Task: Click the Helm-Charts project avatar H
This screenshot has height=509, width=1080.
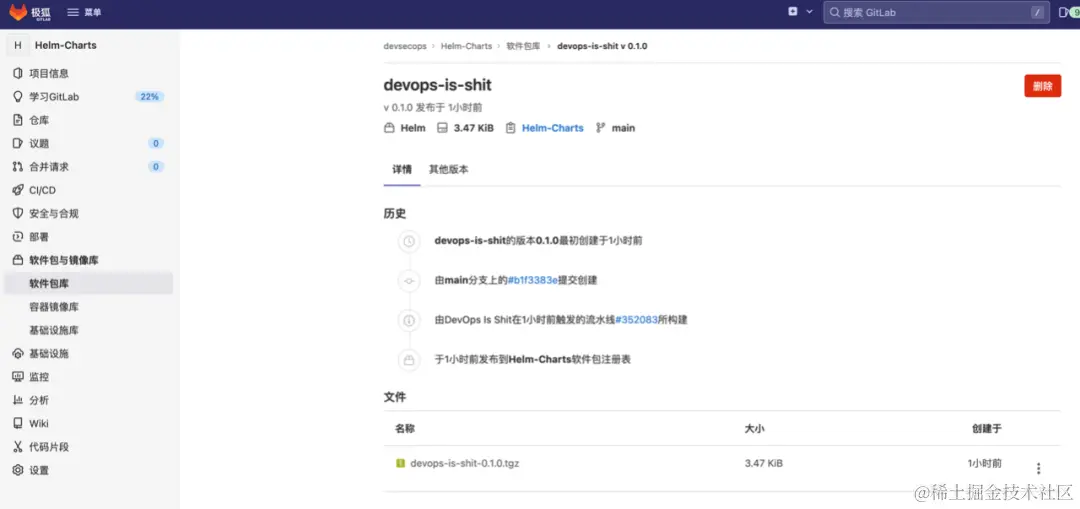Action: 18,45
